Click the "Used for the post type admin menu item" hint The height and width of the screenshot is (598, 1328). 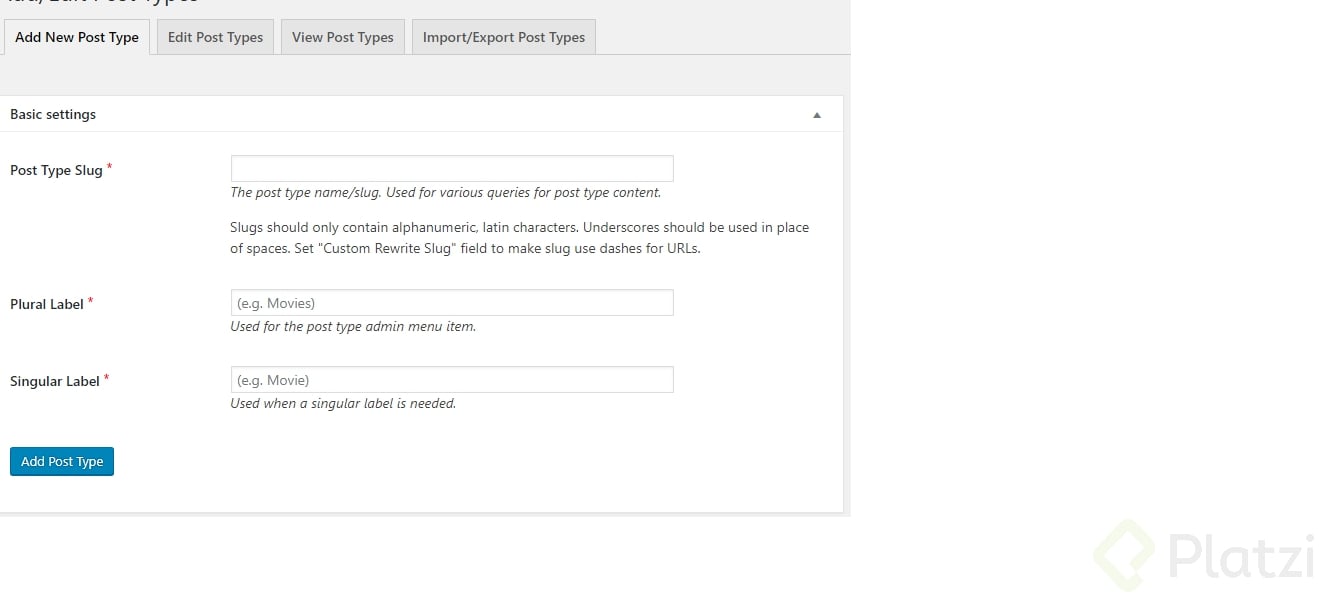click(x=353, y=326)
